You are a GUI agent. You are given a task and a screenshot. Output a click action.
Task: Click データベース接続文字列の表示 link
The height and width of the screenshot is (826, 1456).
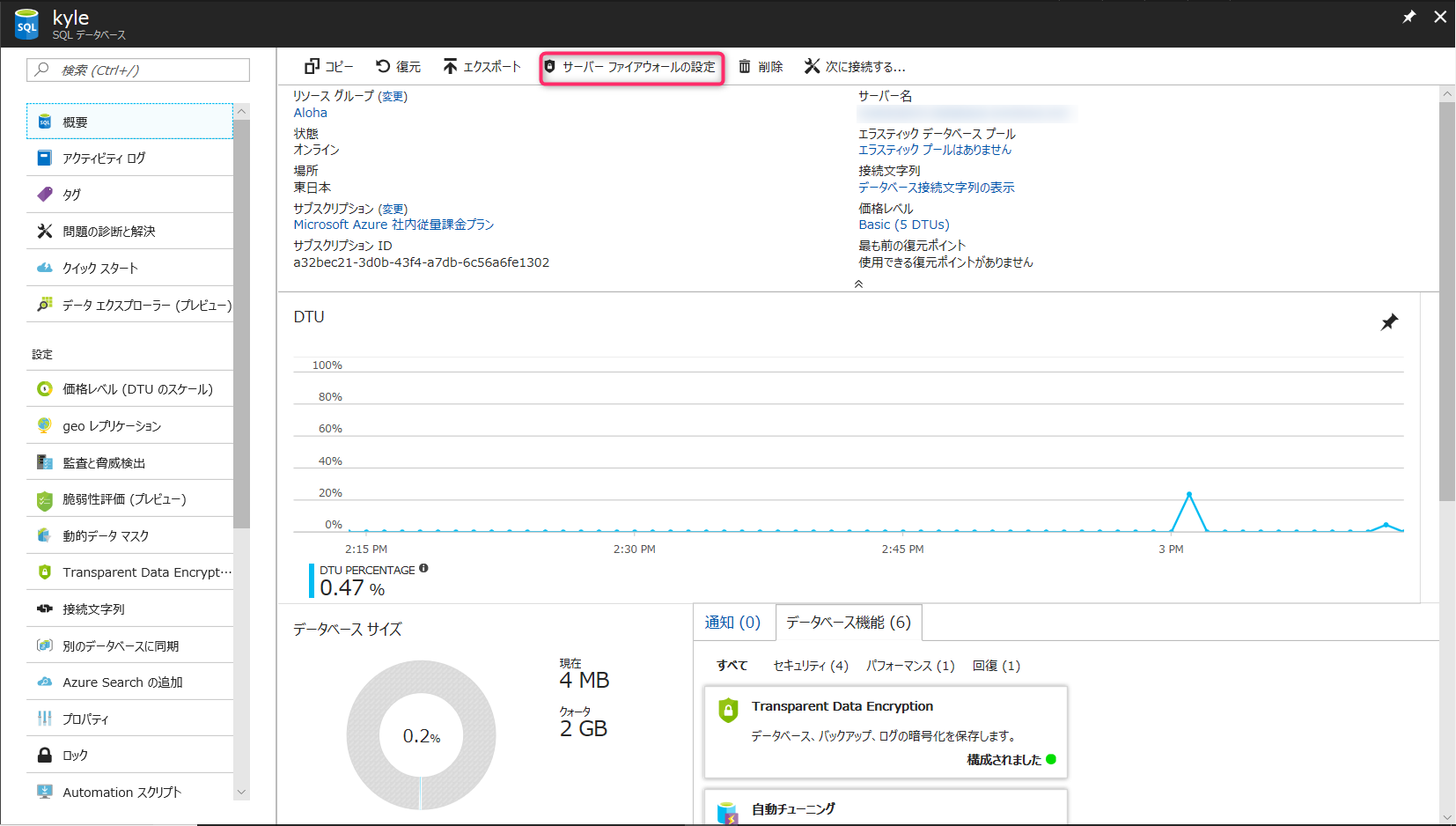[x=936, y=187]
